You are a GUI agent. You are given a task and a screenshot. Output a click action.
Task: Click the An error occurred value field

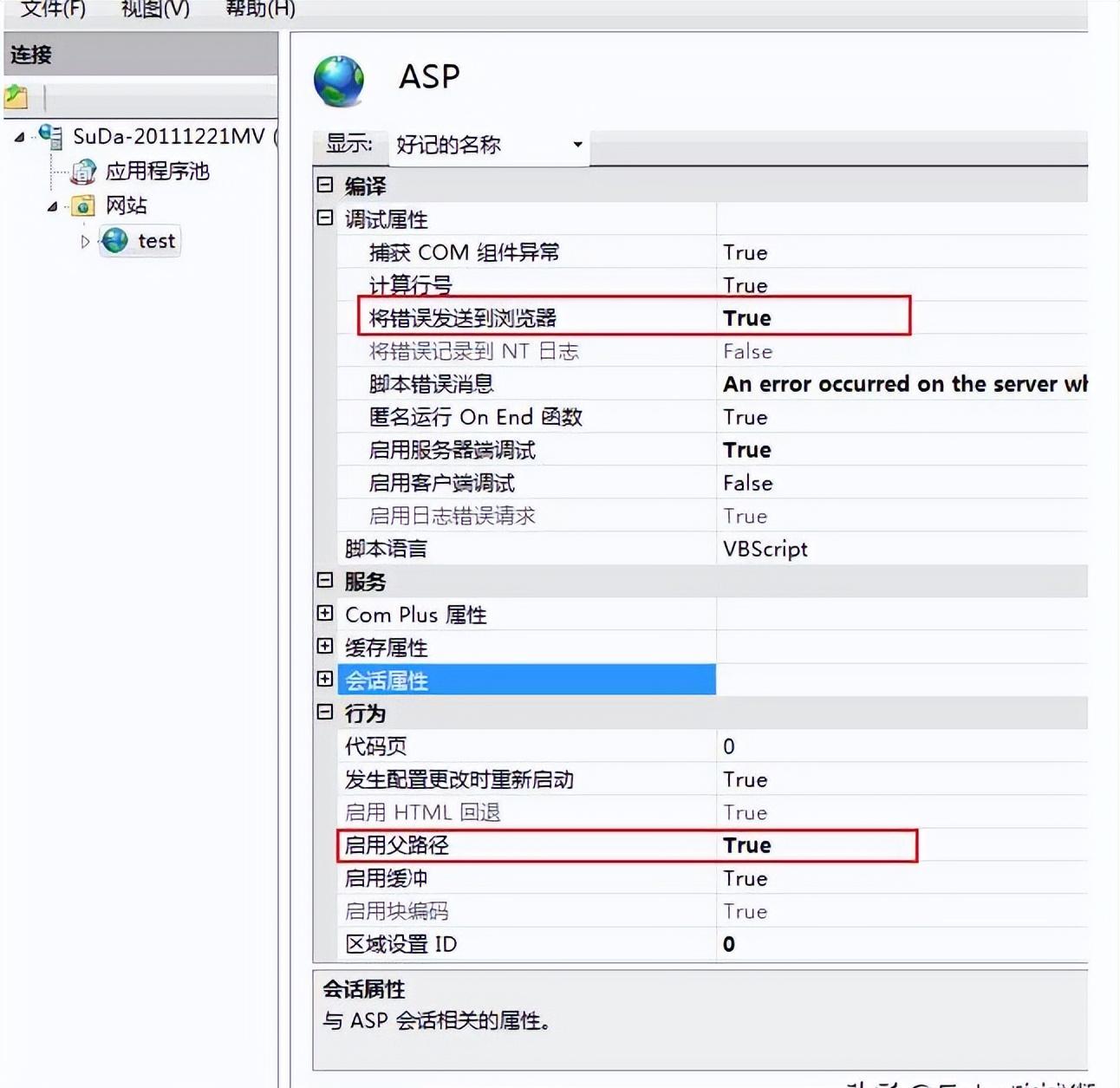902,384
